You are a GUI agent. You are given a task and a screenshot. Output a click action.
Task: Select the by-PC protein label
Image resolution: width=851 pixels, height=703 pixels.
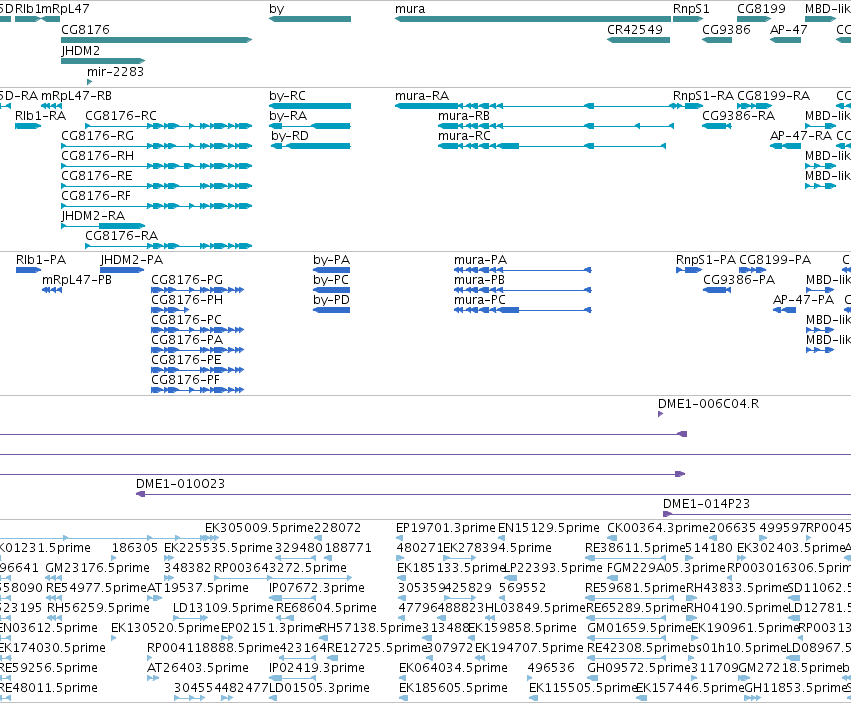point(331,280)
